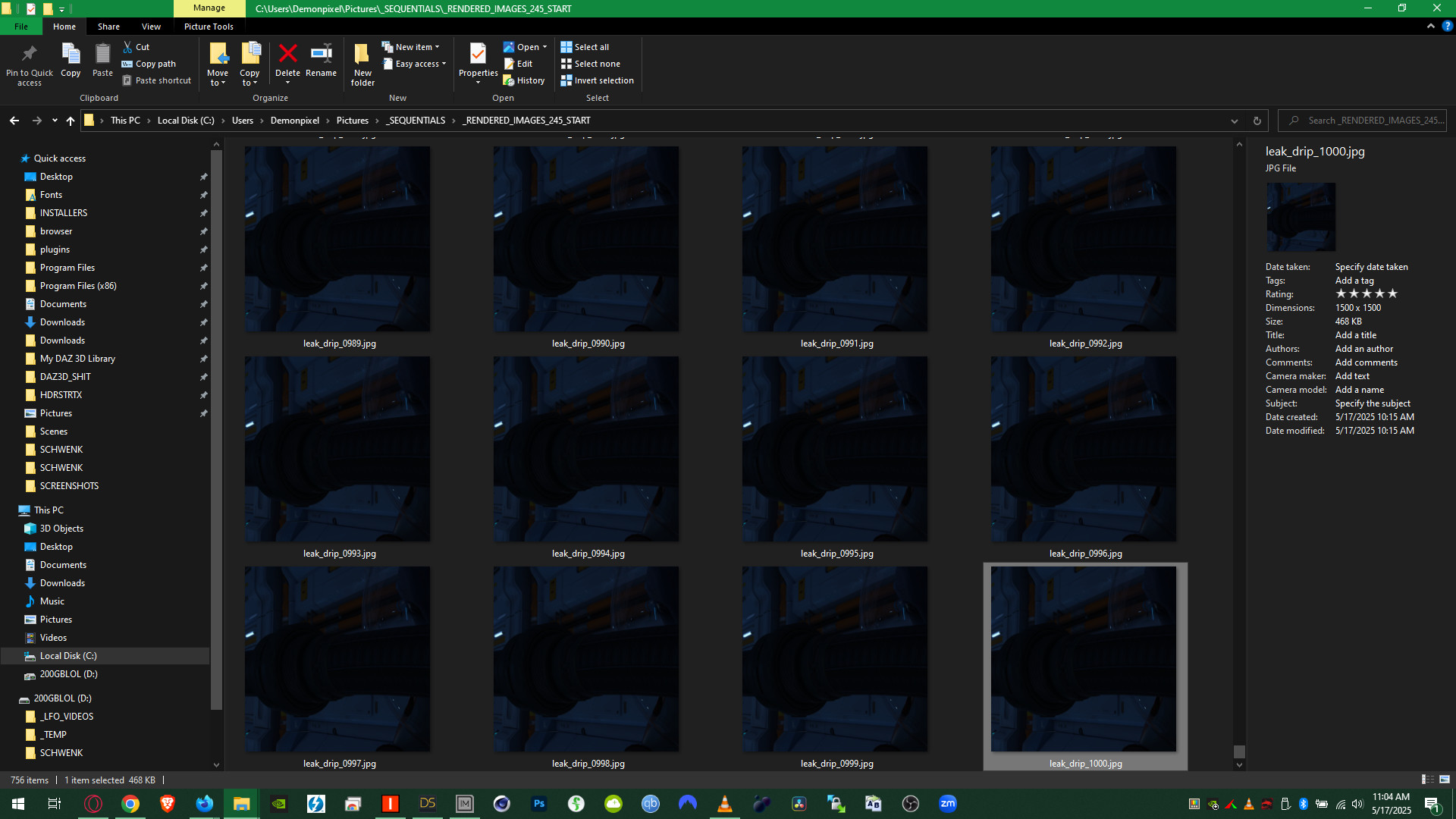Expand the Easy access dropdown
1456x819 pixels.
[x=414, y=64]
